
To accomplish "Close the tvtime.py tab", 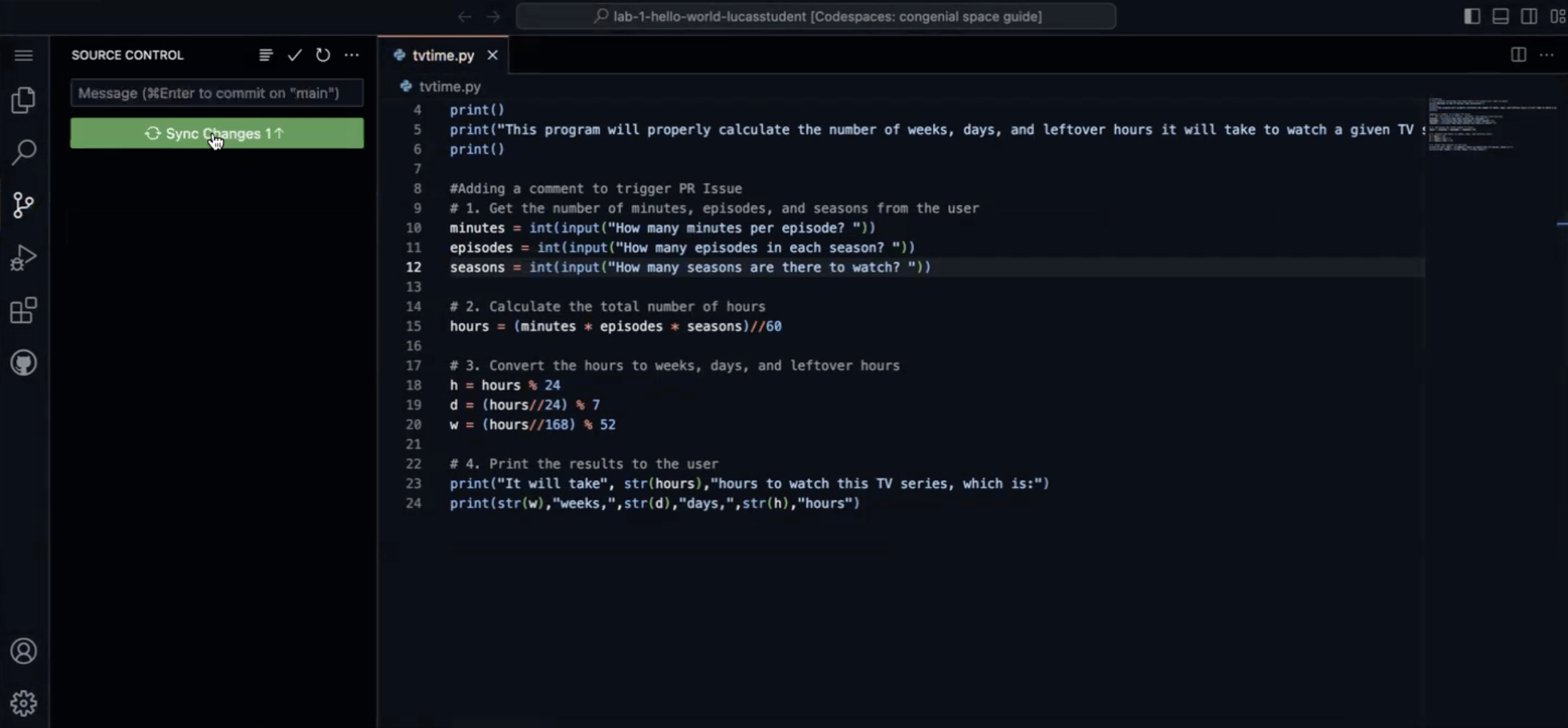I will (x=493, y=56).
